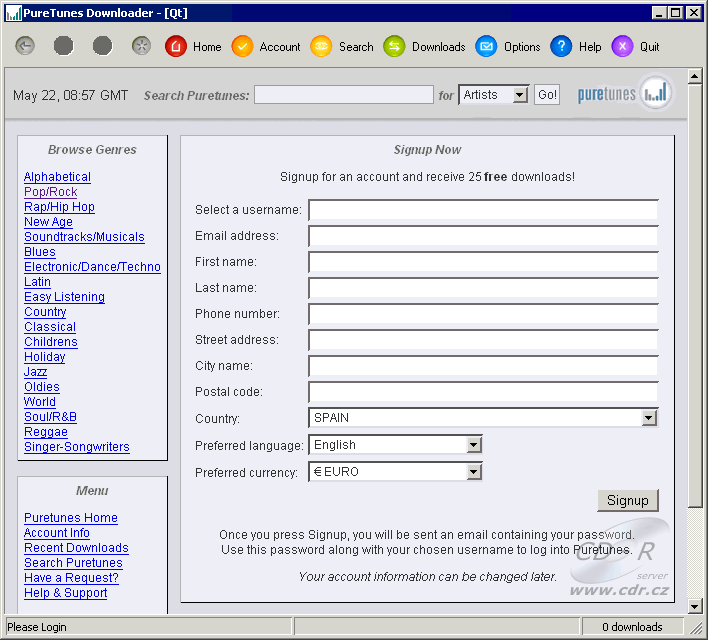Click the Signup button

pyautogui.click(x=628, y=500)
